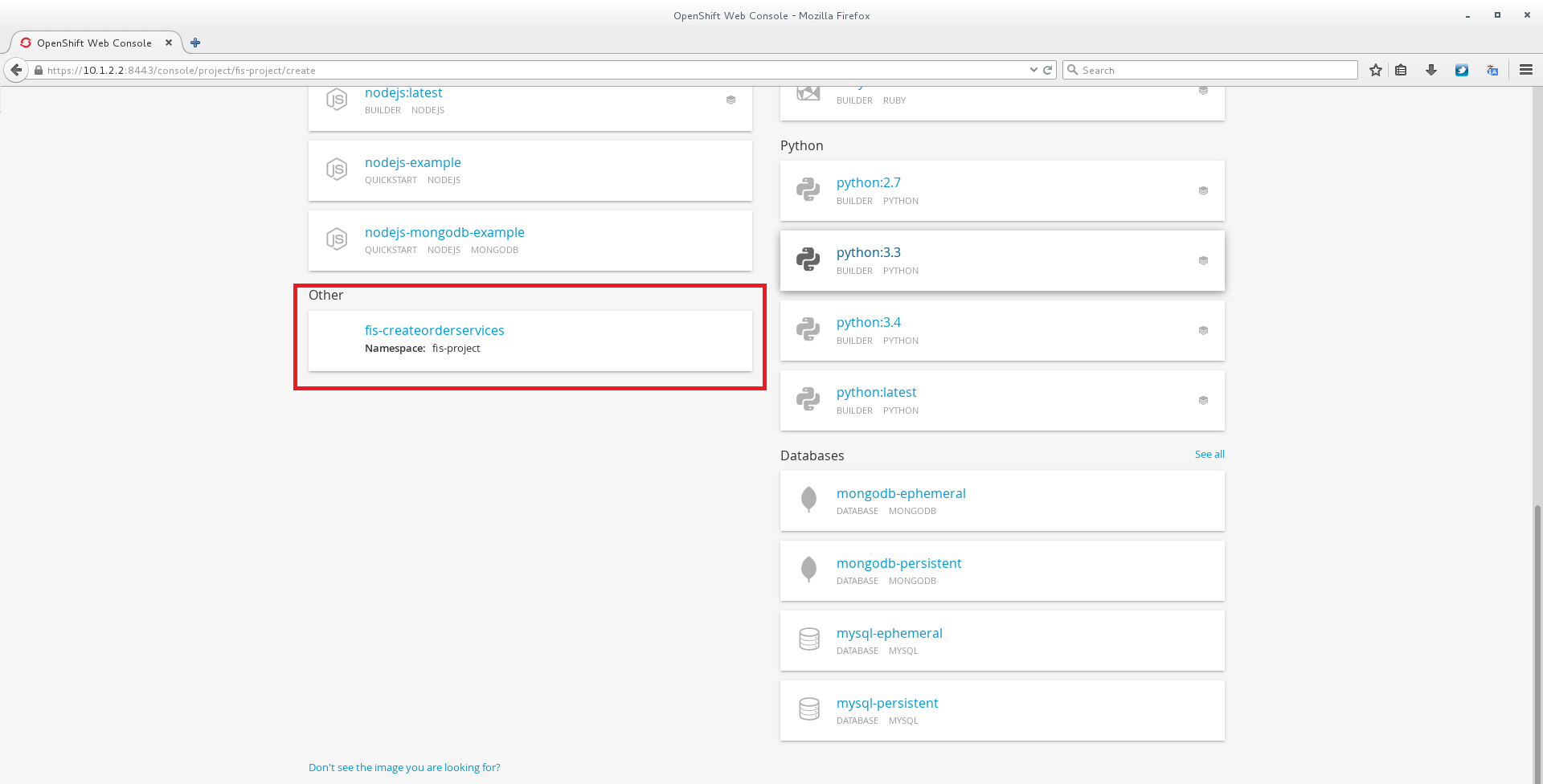Reload the page with the refresh icon
1543x784 pixels.
(x=1048, y=70)
